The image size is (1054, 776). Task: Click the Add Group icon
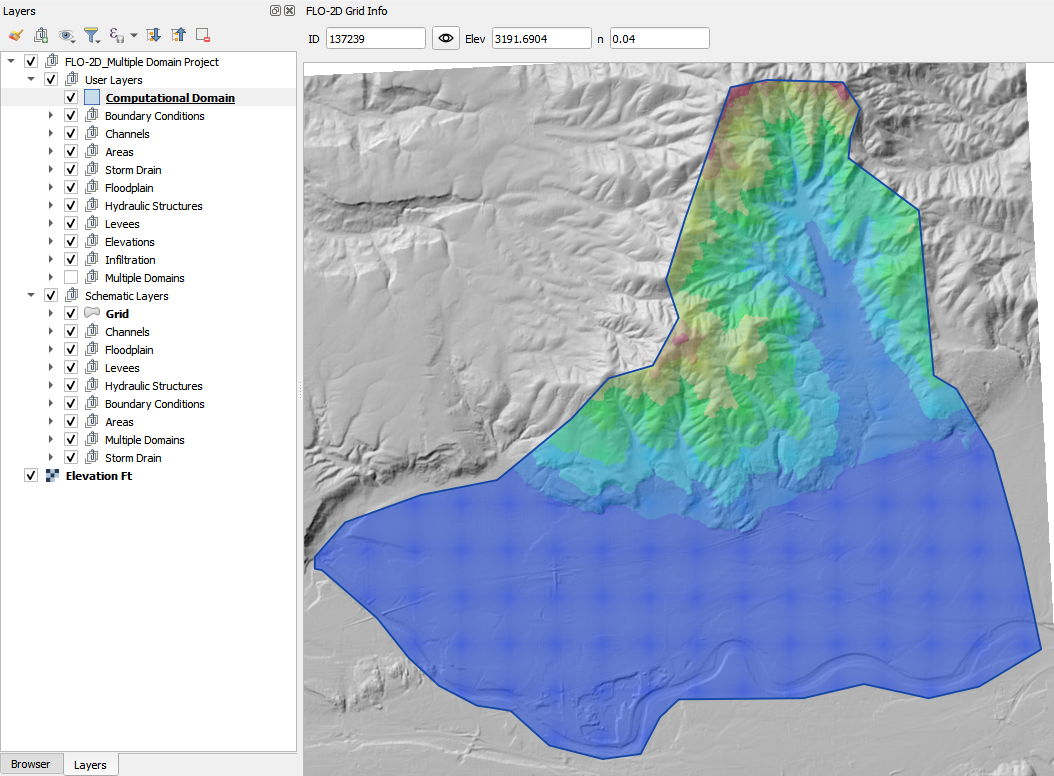click(x=41, y=35)
